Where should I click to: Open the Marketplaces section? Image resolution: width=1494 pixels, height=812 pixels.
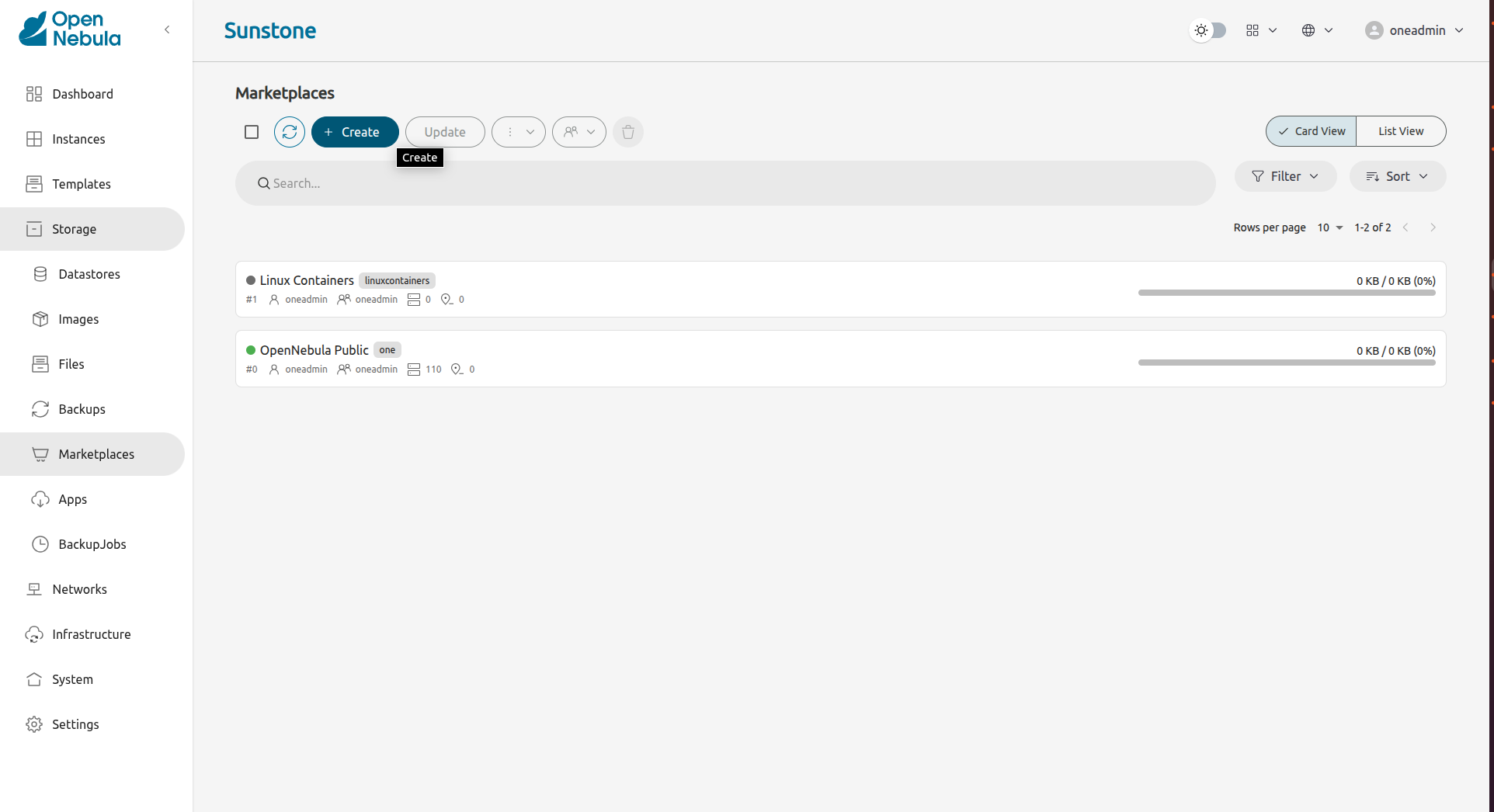coord(96,454)
